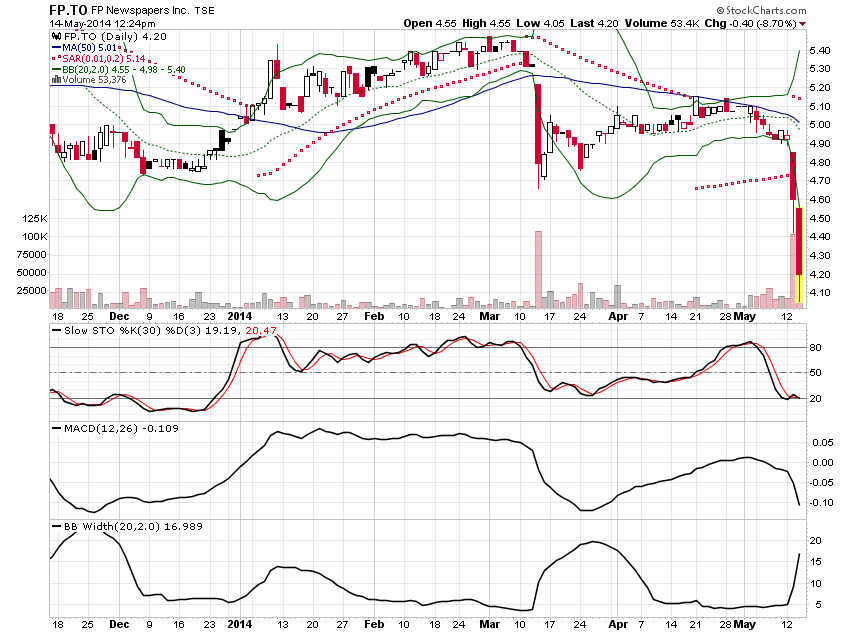Click the Chg -0.40 (-8.70%) value
The height and width of the screenshot is (633, 850).
click(750, 23)
